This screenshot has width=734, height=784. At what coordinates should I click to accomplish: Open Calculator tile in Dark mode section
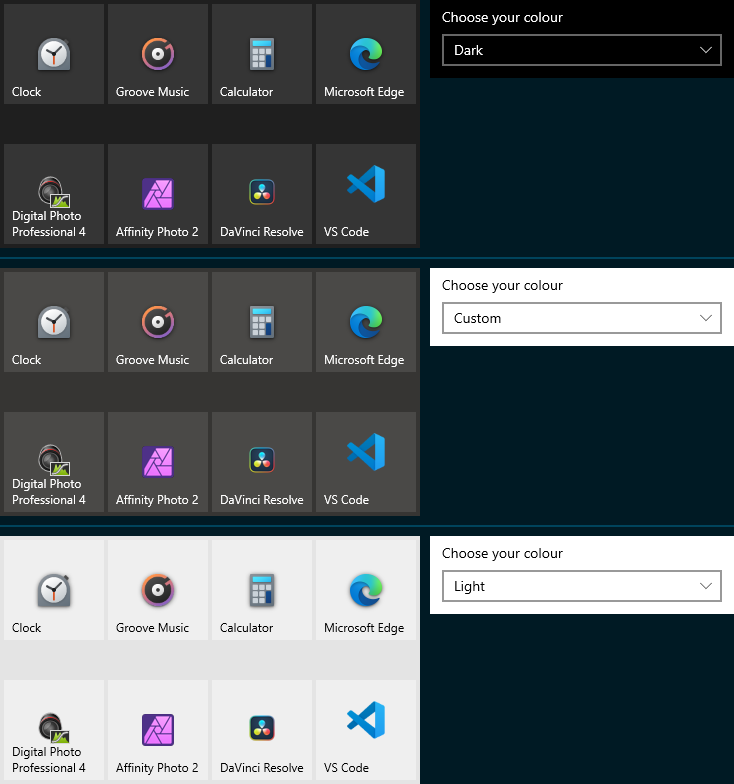click(x=262, y=54)
